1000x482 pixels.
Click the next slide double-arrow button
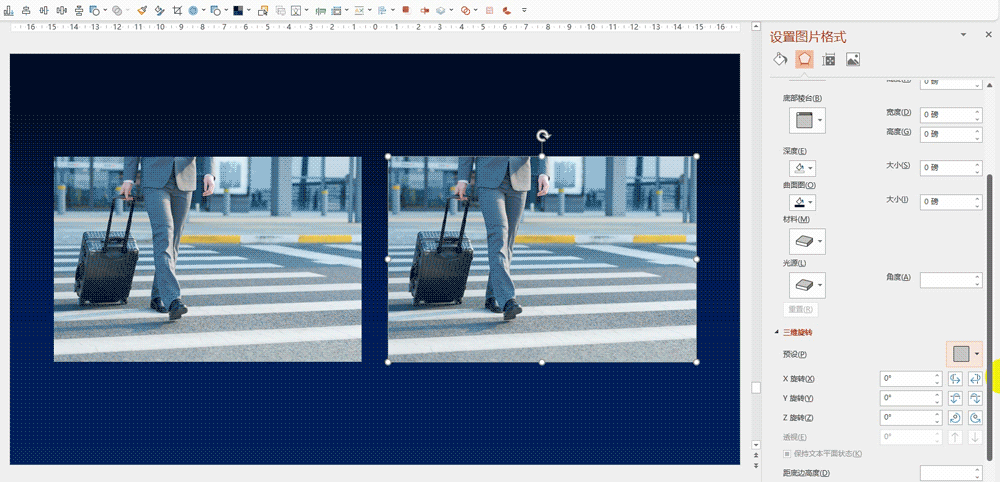[x=756, y=466]
